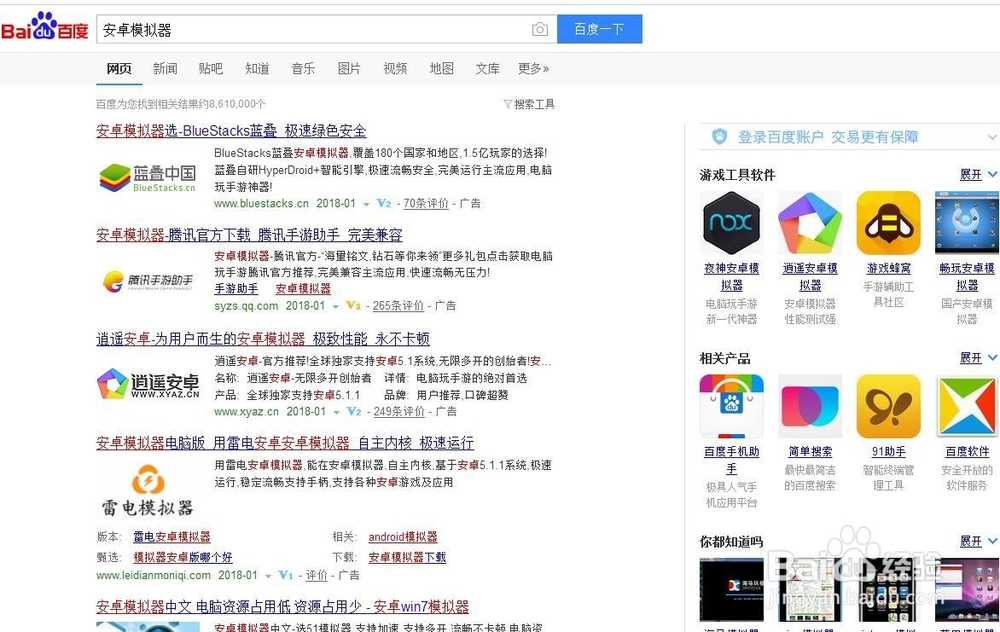1000x632 pixels.
Task: Select the 简单搜索 app icon
Action: [809, 405]
